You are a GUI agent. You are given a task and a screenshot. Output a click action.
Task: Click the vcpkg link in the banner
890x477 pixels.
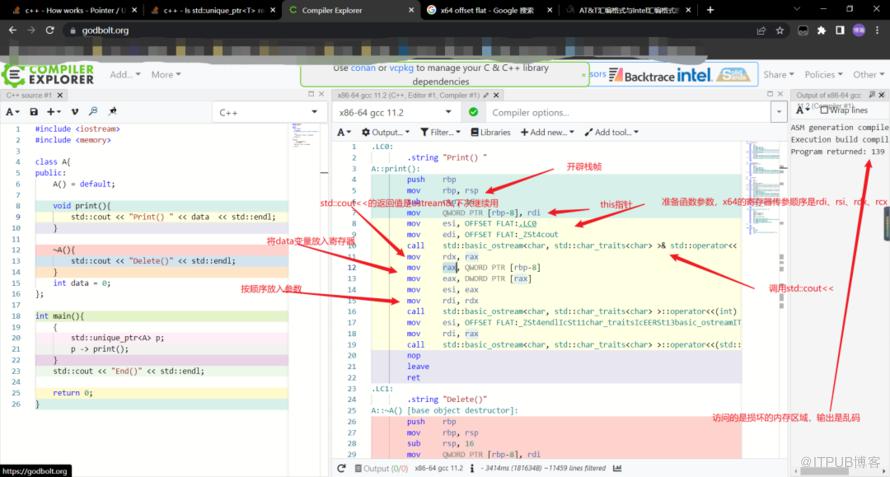(402, 68)
